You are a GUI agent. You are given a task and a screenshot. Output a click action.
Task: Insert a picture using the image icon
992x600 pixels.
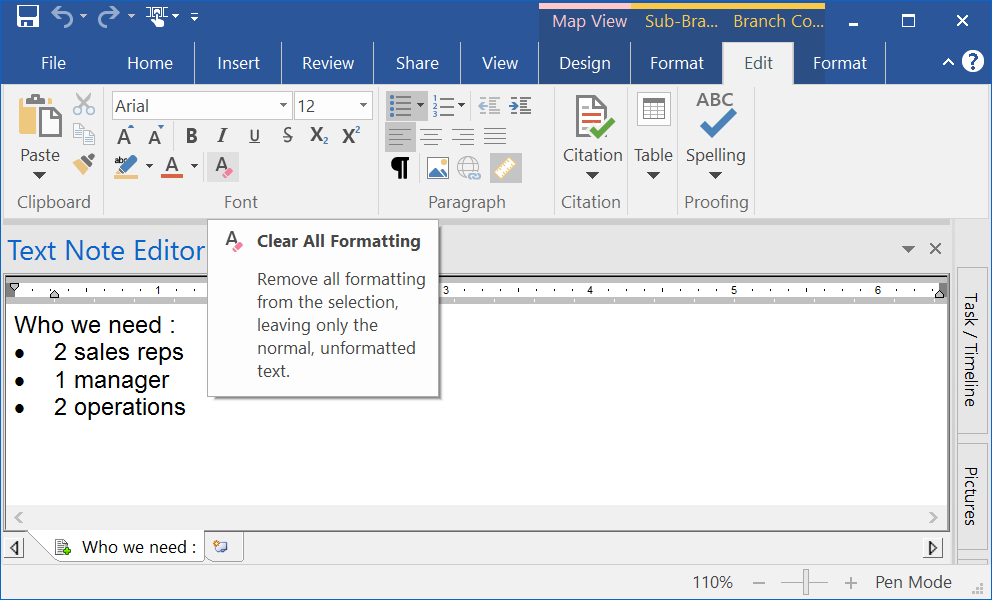(438, 166)
